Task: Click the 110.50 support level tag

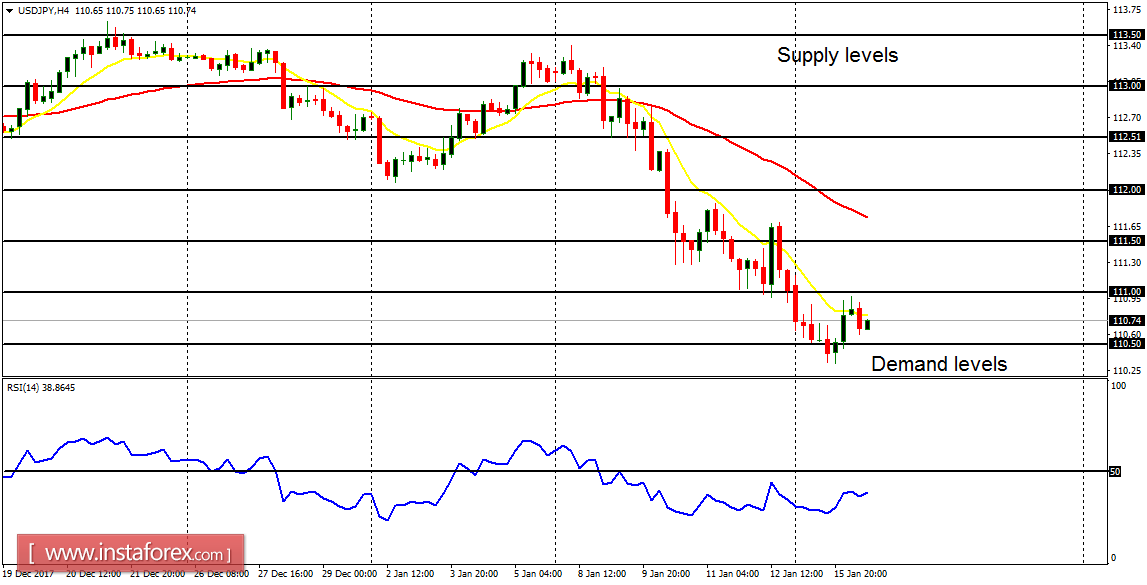Action: (x=1125, y=344)
